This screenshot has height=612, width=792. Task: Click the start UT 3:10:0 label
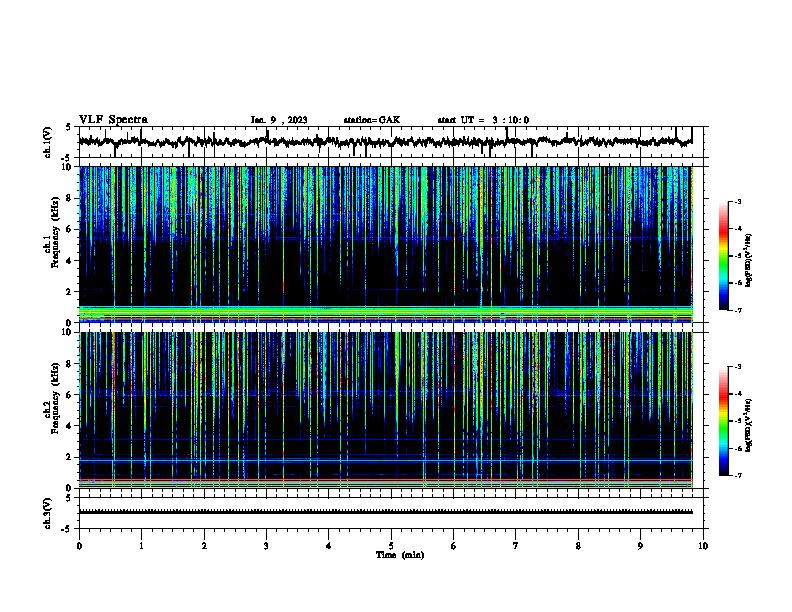483,120
